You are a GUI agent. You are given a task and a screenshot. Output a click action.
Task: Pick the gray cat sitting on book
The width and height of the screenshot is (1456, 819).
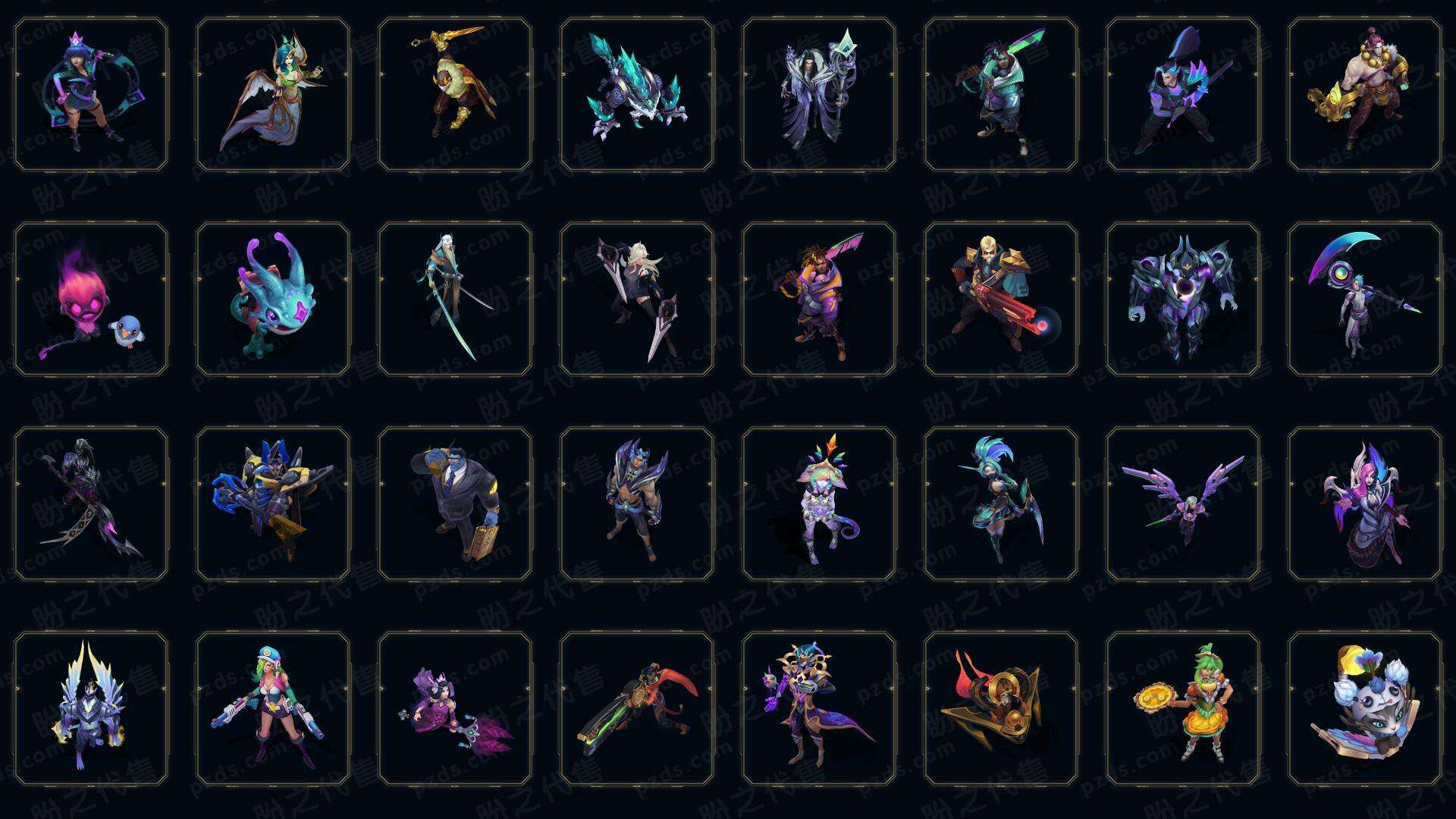pyautogui.click(x=1365, y=708)
